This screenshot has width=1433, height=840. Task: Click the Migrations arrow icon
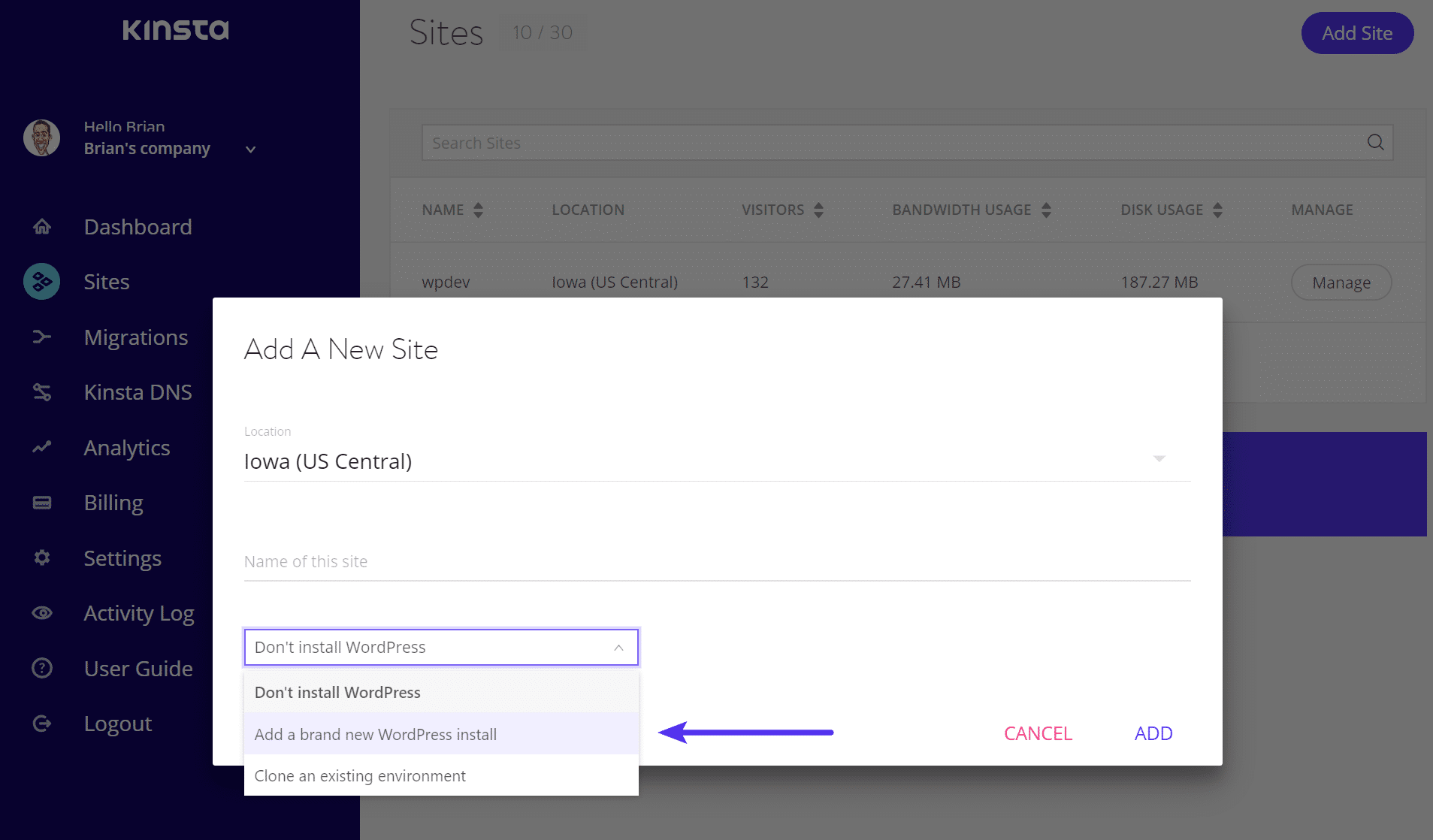41,337
